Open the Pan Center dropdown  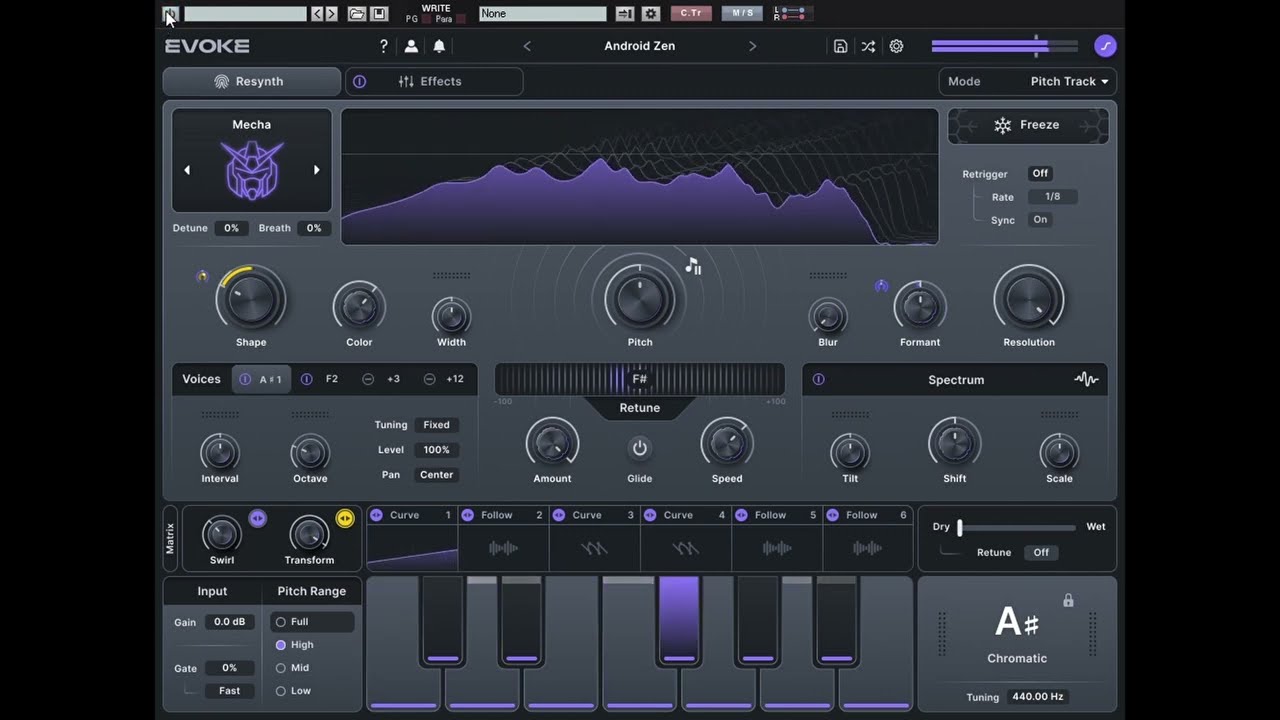(x=436, y=475)
